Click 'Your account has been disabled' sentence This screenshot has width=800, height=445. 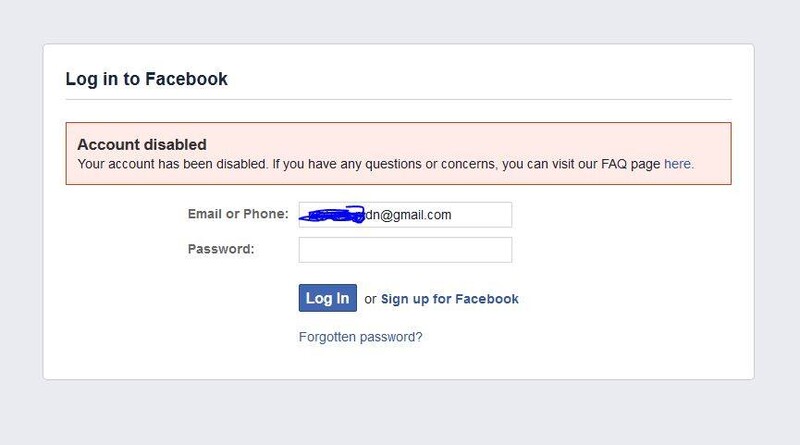(x=173, y=164)
